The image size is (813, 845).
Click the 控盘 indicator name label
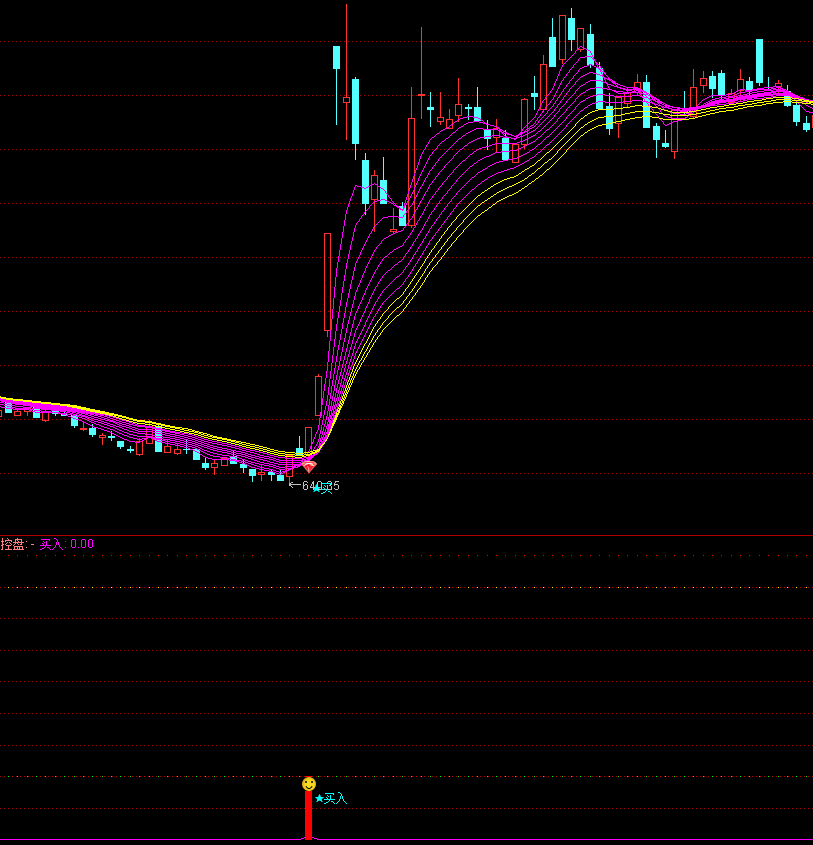click(14, 544)
